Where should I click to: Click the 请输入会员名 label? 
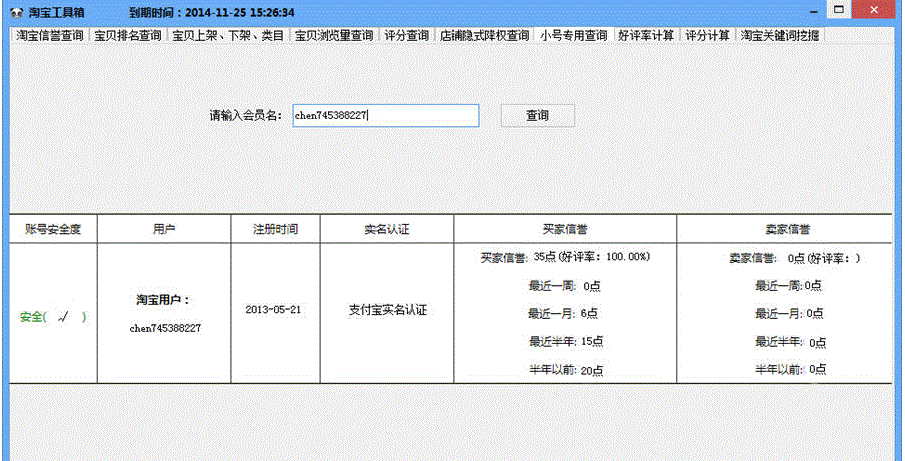point(245,115)
